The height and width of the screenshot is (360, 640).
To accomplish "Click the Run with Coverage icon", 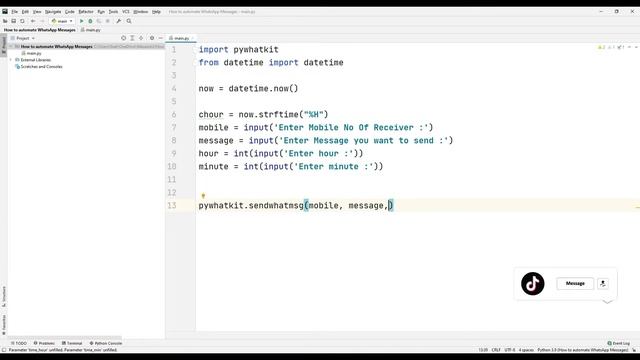I will 99,21.
